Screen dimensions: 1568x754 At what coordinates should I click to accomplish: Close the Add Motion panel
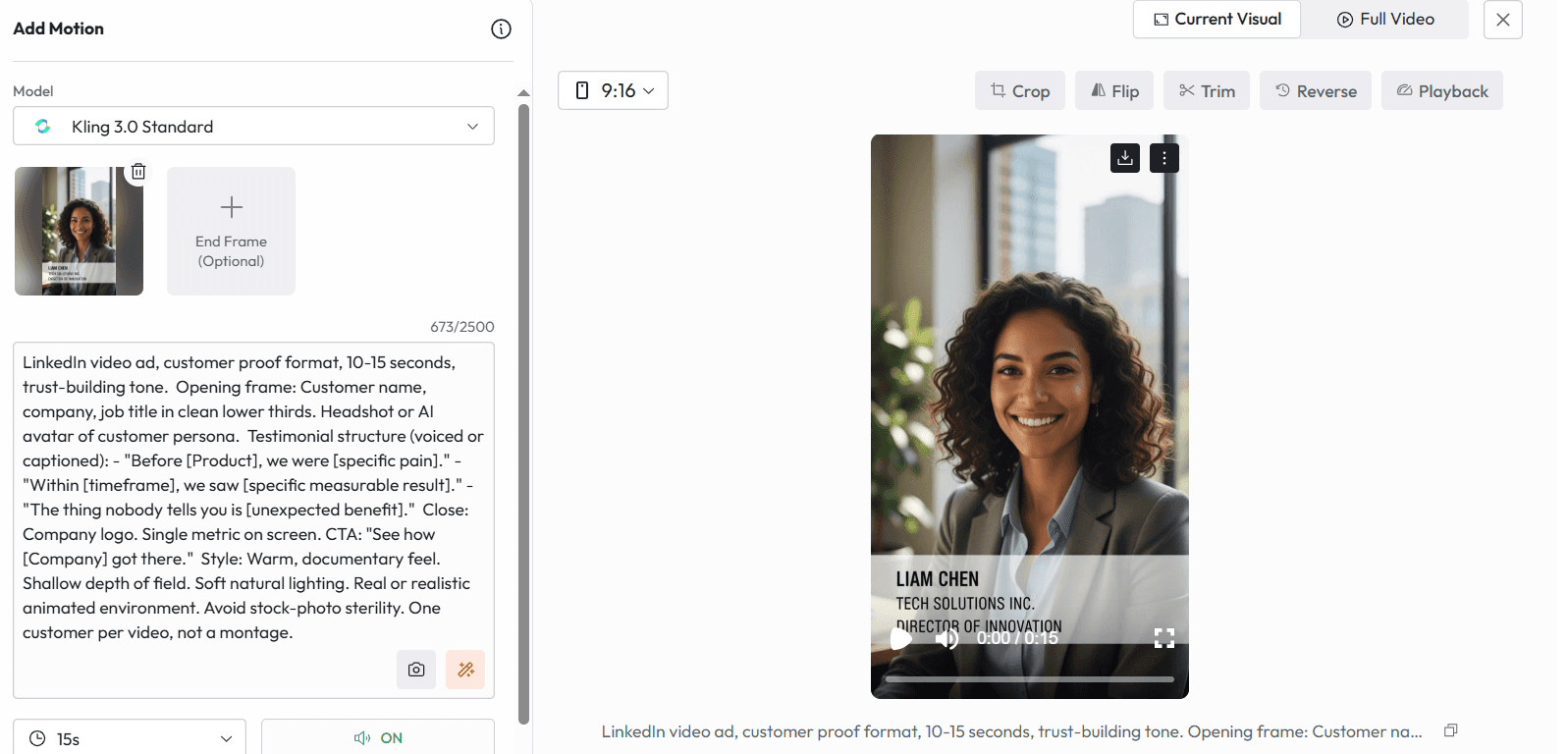[x=1502, y=20]
